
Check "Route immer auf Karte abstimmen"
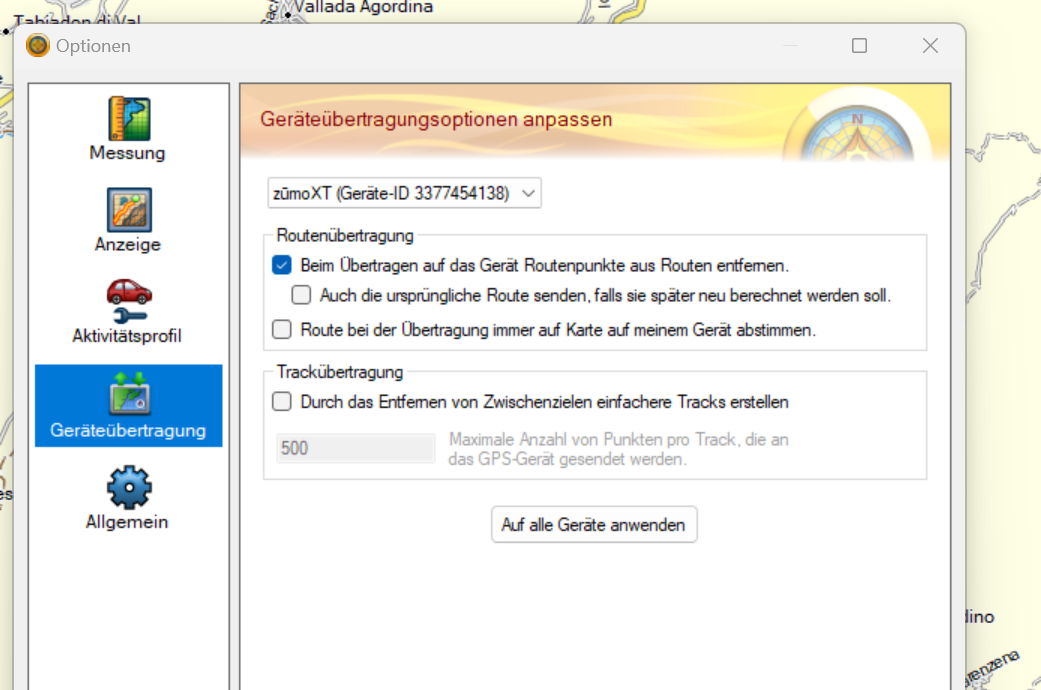coord(281,329)
